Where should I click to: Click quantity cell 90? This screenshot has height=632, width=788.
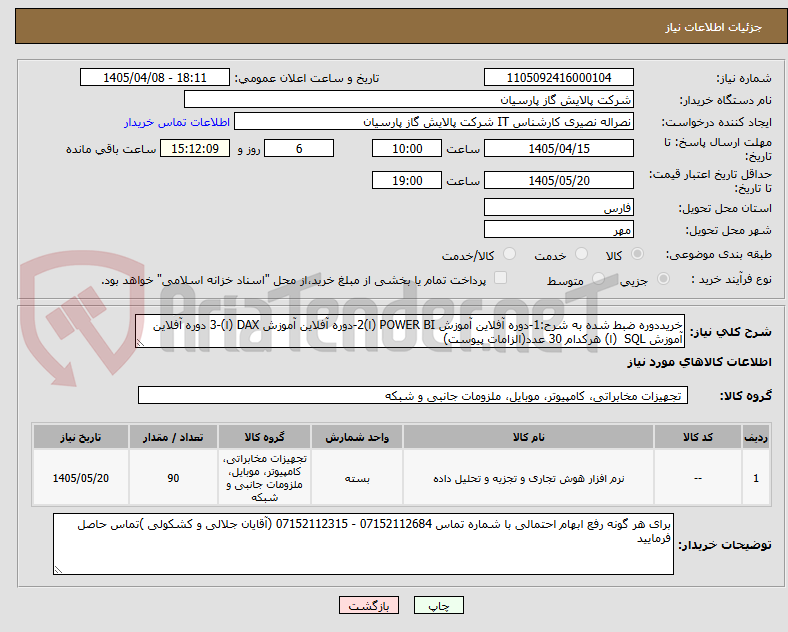tap(173, 478)
